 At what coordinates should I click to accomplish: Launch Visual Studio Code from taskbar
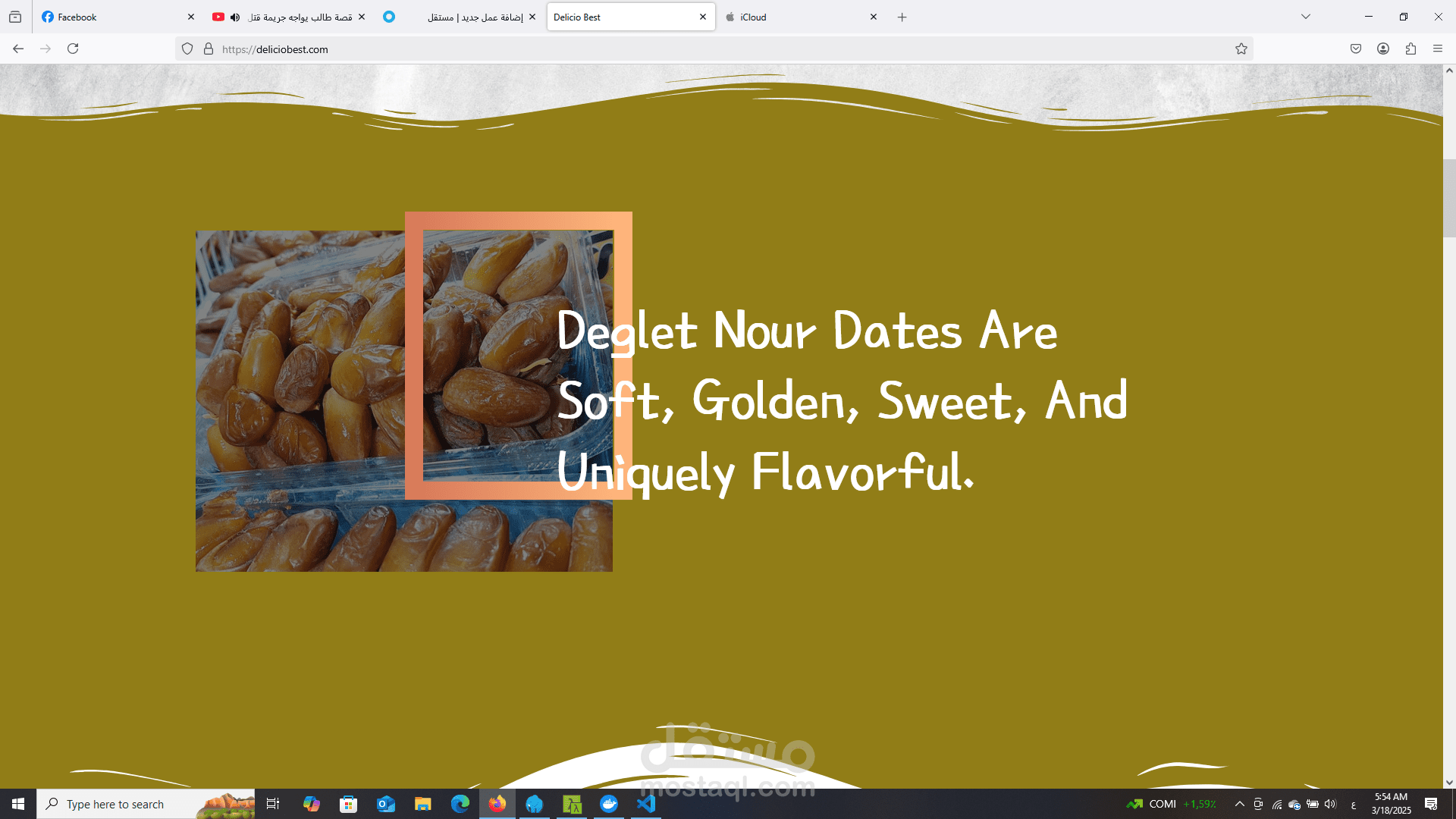click(x=646, y=804)
